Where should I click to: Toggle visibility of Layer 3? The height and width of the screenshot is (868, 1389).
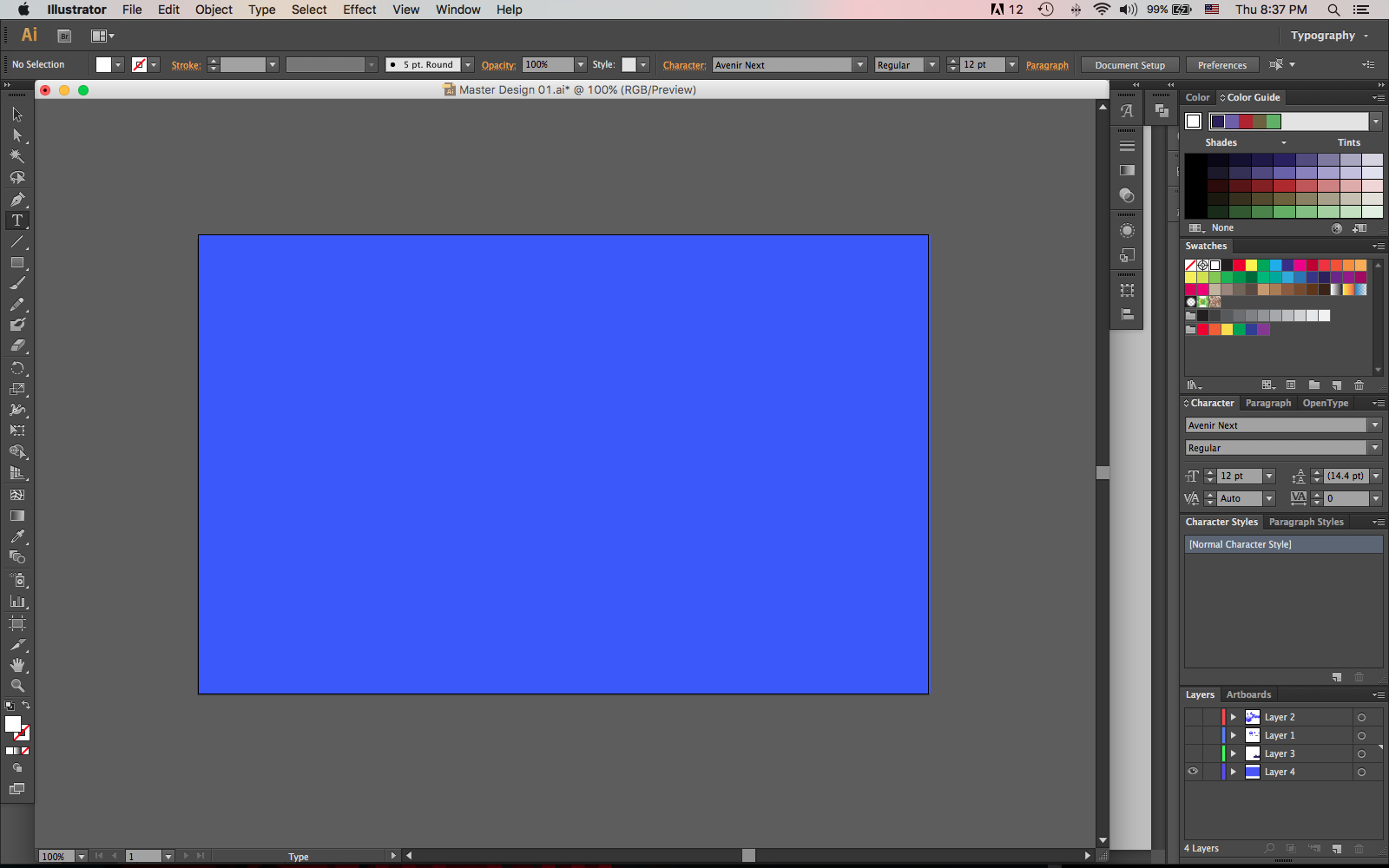click(x=1193, y=753)
